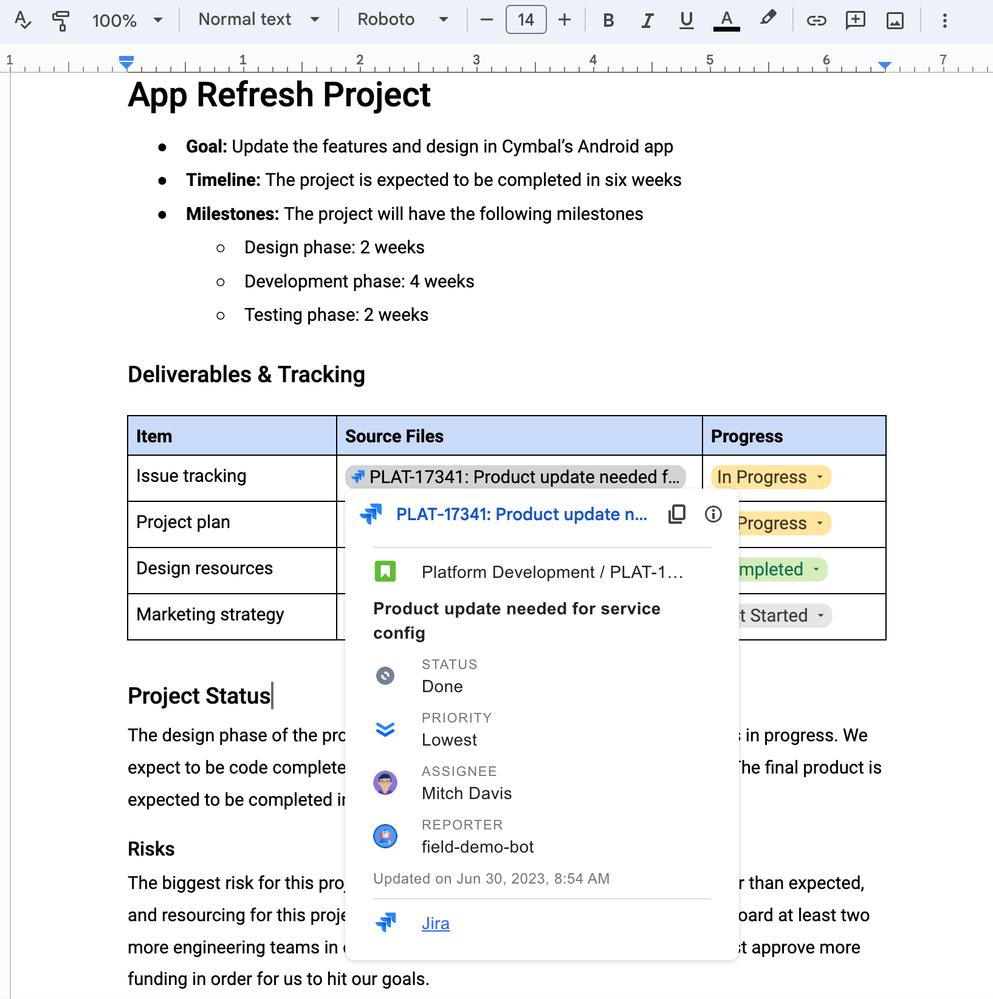Screen dimensions: 993x999
Task: Click the add comment icon
Action: [855, 20]
